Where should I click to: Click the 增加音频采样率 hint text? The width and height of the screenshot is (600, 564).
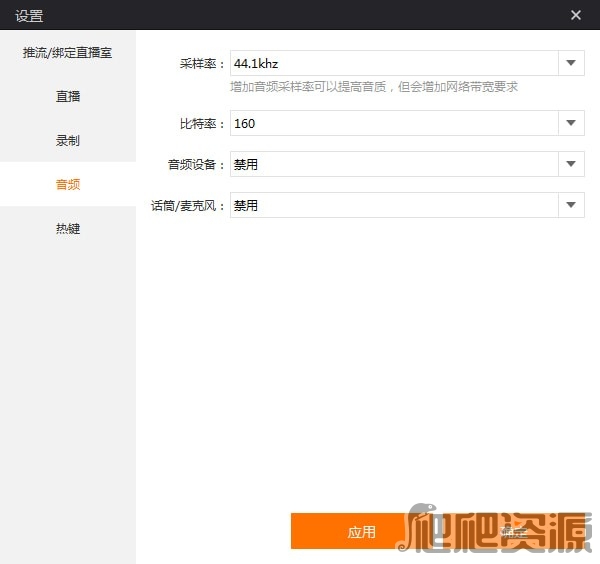374,87
